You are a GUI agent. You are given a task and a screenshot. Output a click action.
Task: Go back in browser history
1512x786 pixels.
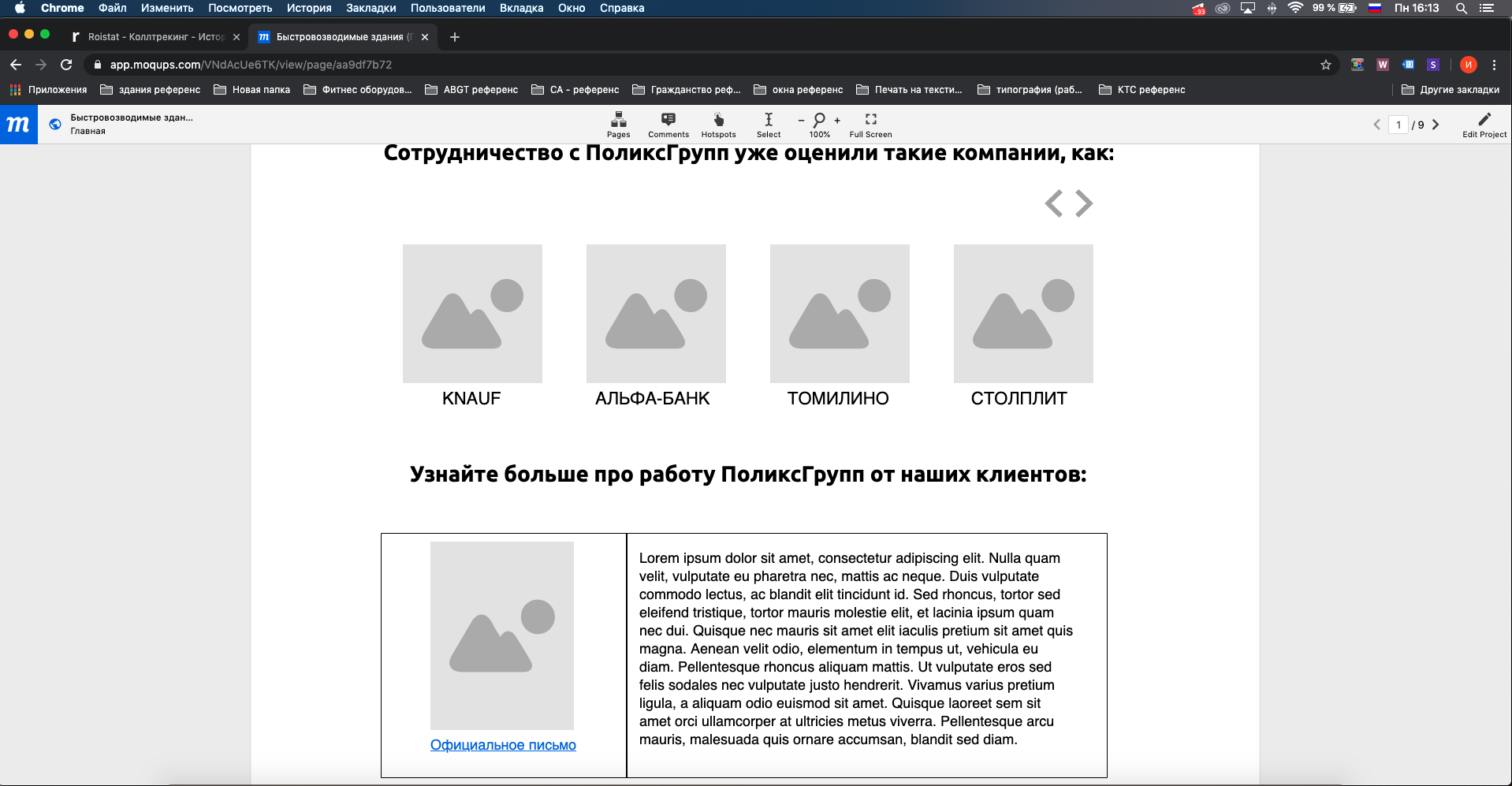coord(16,65)
